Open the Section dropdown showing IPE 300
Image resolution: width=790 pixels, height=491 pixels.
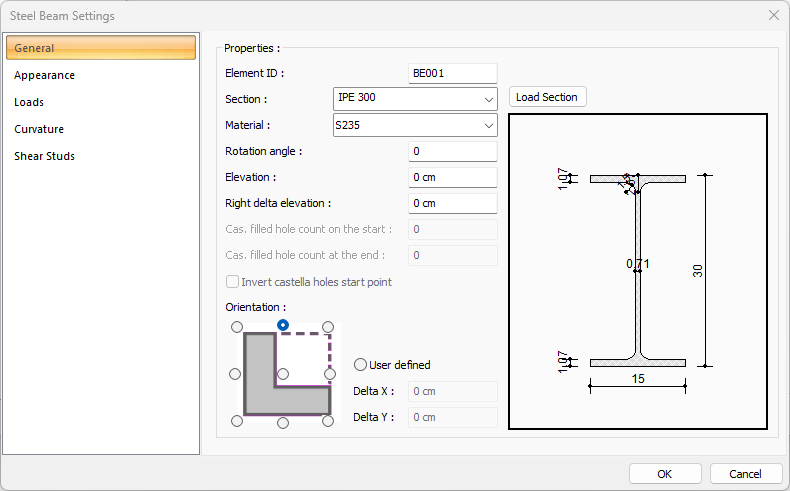(x=414, y=99)
